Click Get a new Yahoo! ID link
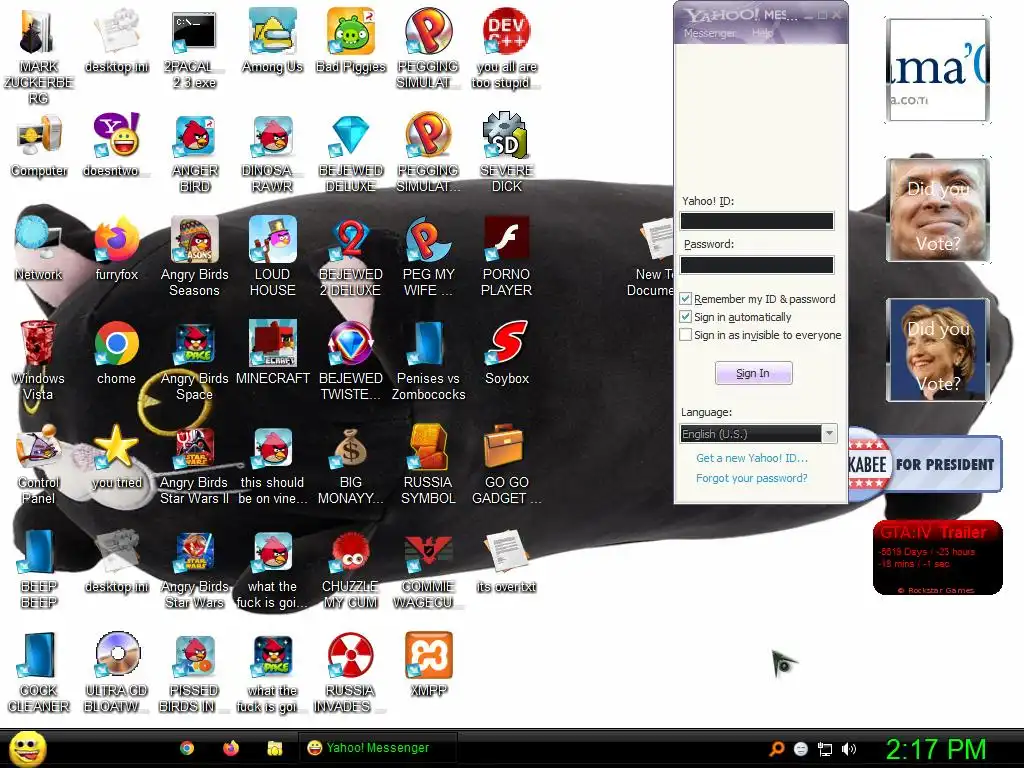 click(752, 458)
